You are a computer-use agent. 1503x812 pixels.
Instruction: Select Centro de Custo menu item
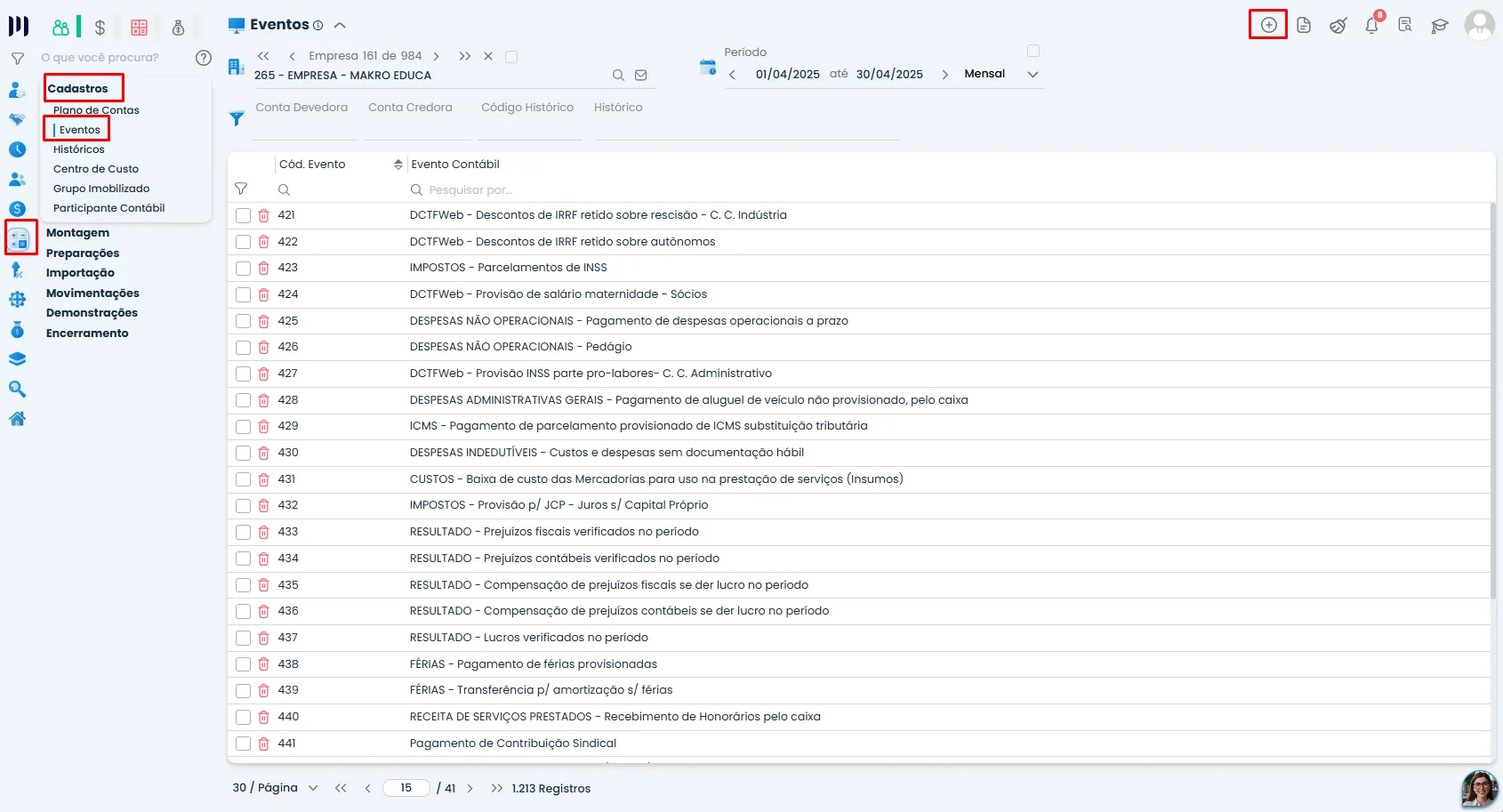click(95, 169)
